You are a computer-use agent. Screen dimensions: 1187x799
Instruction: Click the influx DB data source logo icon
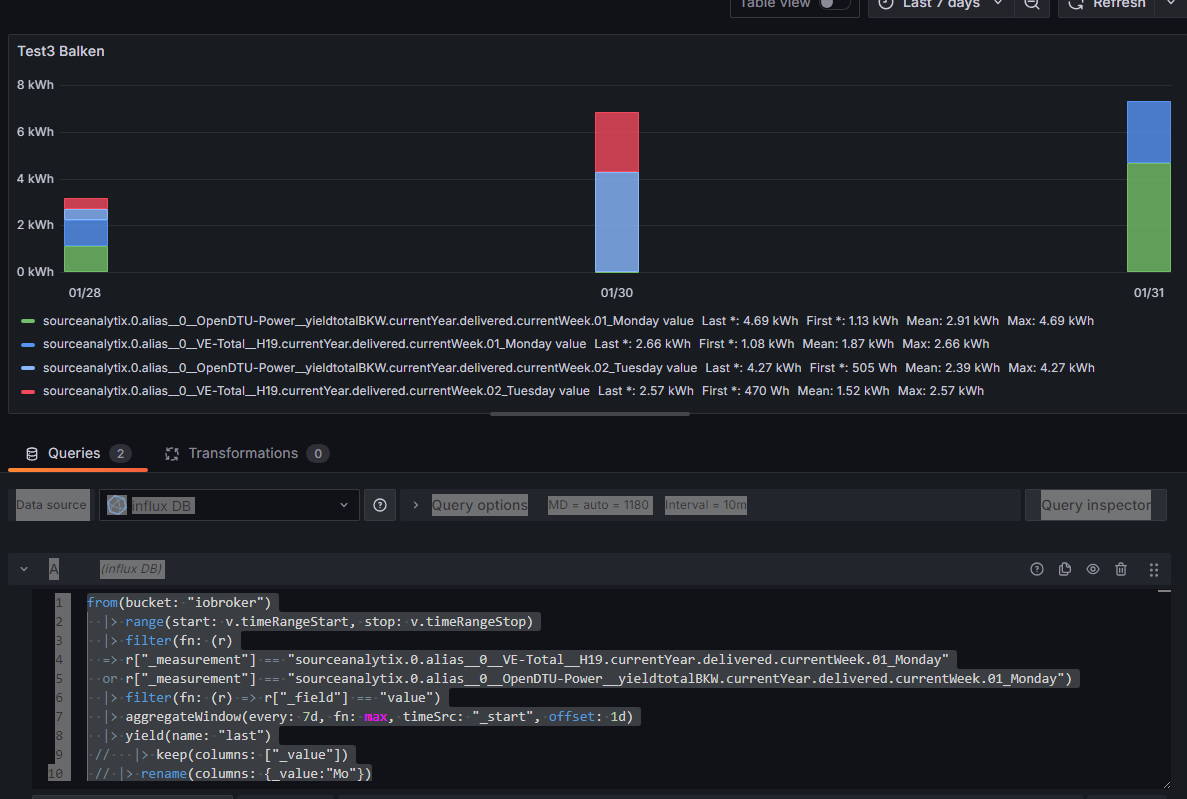(117, 505)
